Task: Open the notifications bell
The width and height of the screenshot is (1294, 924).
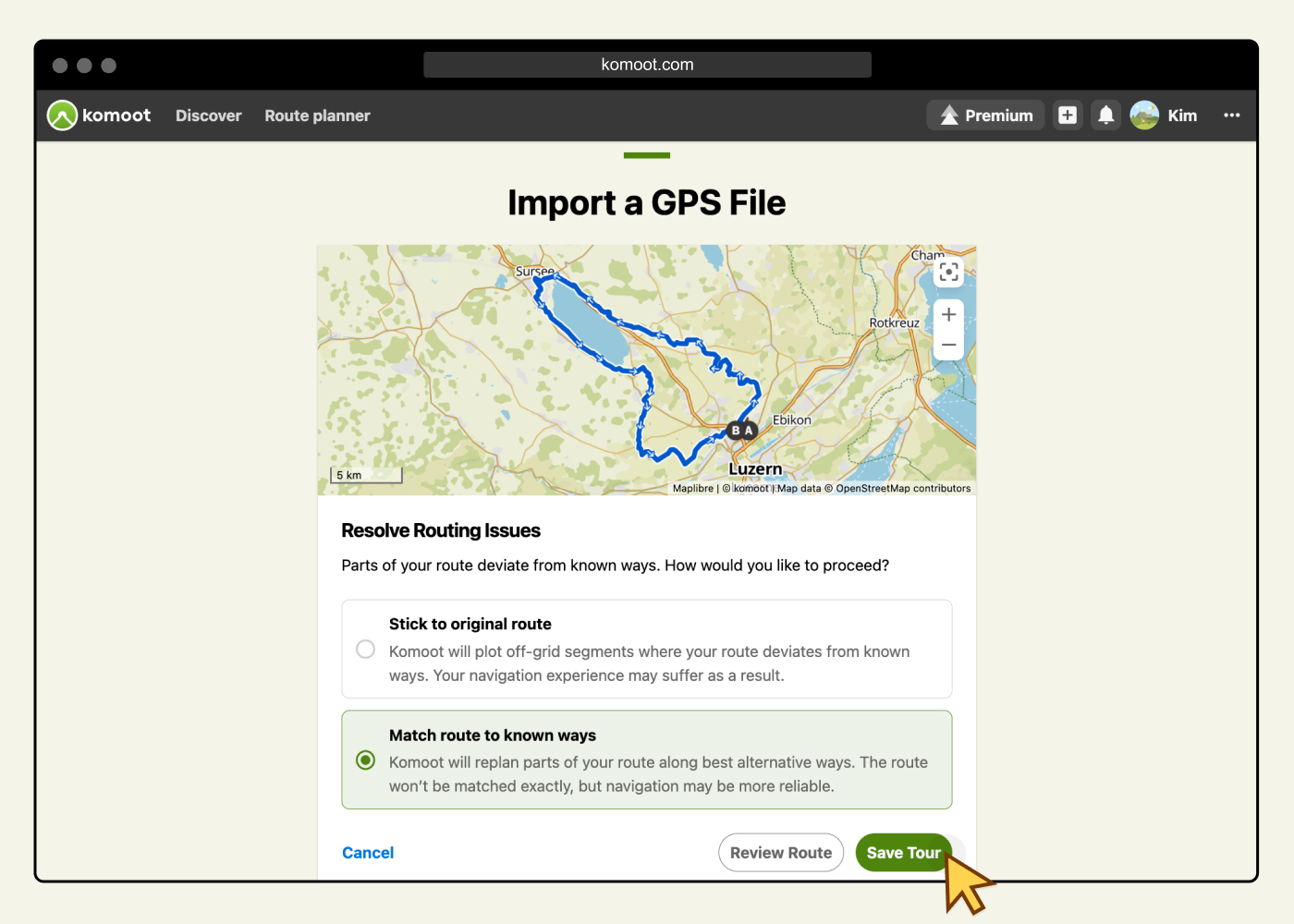Action: click(x=1105, y=115)
